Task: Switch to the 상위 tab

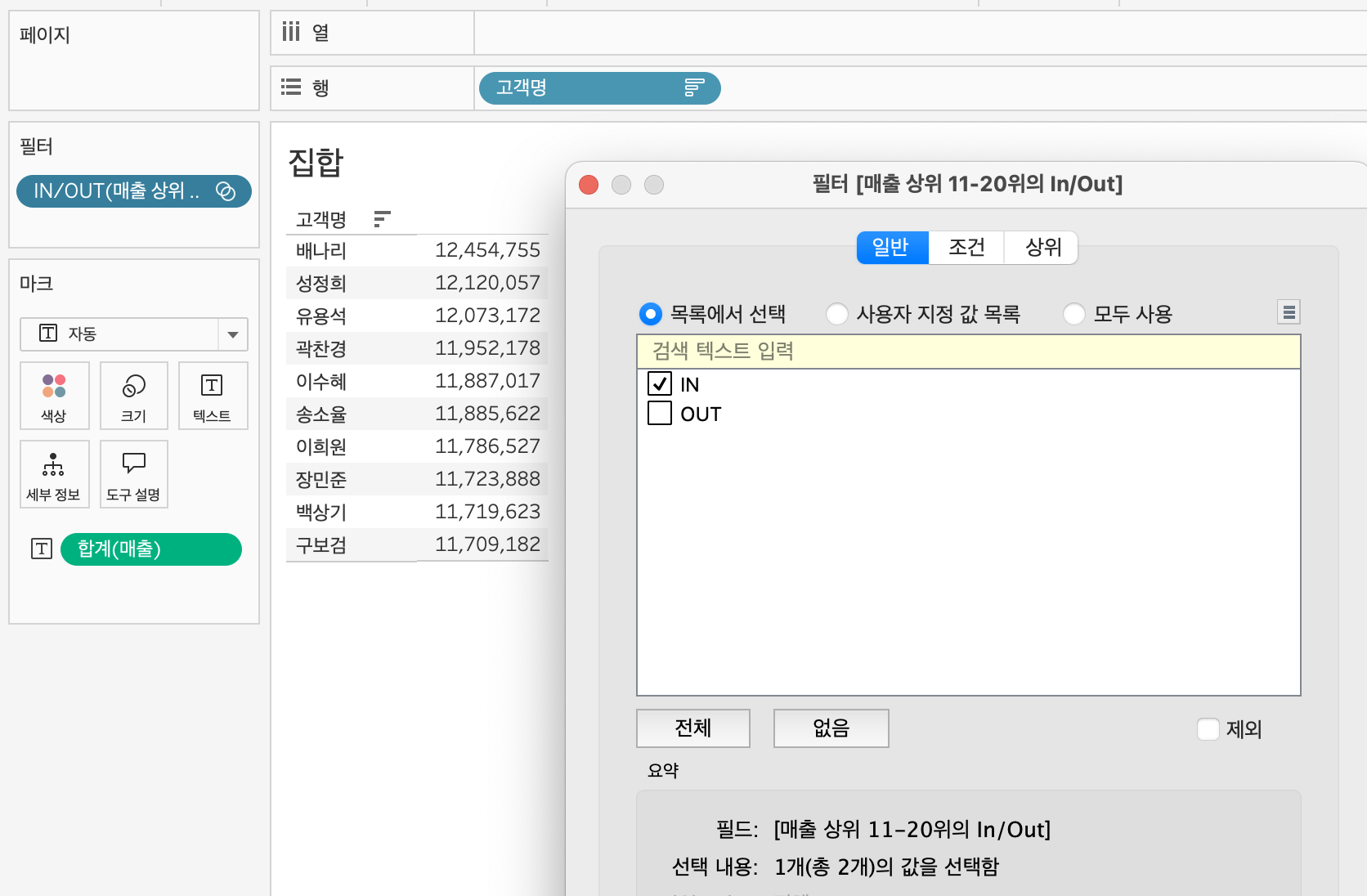Action: 1042,247
